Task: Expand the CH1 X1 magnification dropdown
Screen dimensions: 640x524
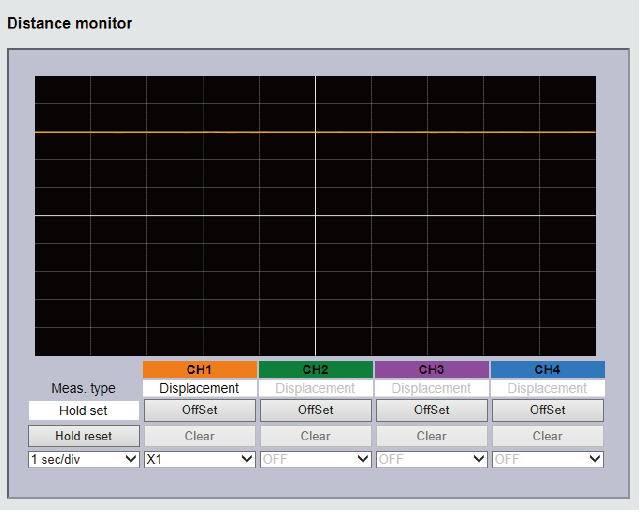Action: point(200,459)
